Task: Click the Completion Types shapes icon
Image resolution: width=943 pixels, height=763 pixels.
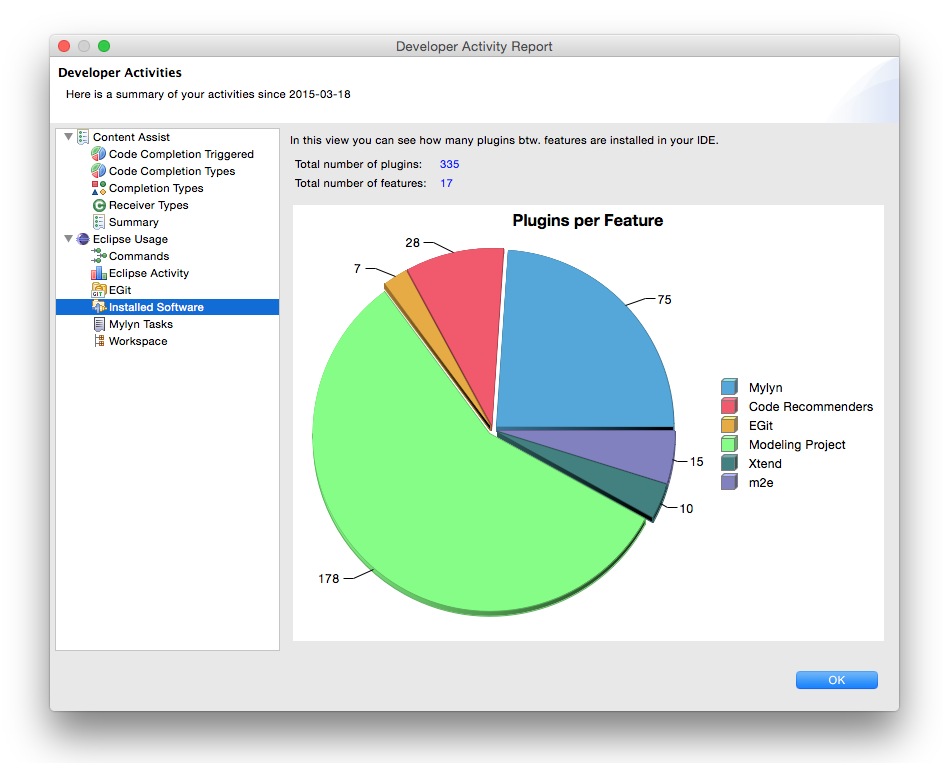Action: (x=99, y=188)
